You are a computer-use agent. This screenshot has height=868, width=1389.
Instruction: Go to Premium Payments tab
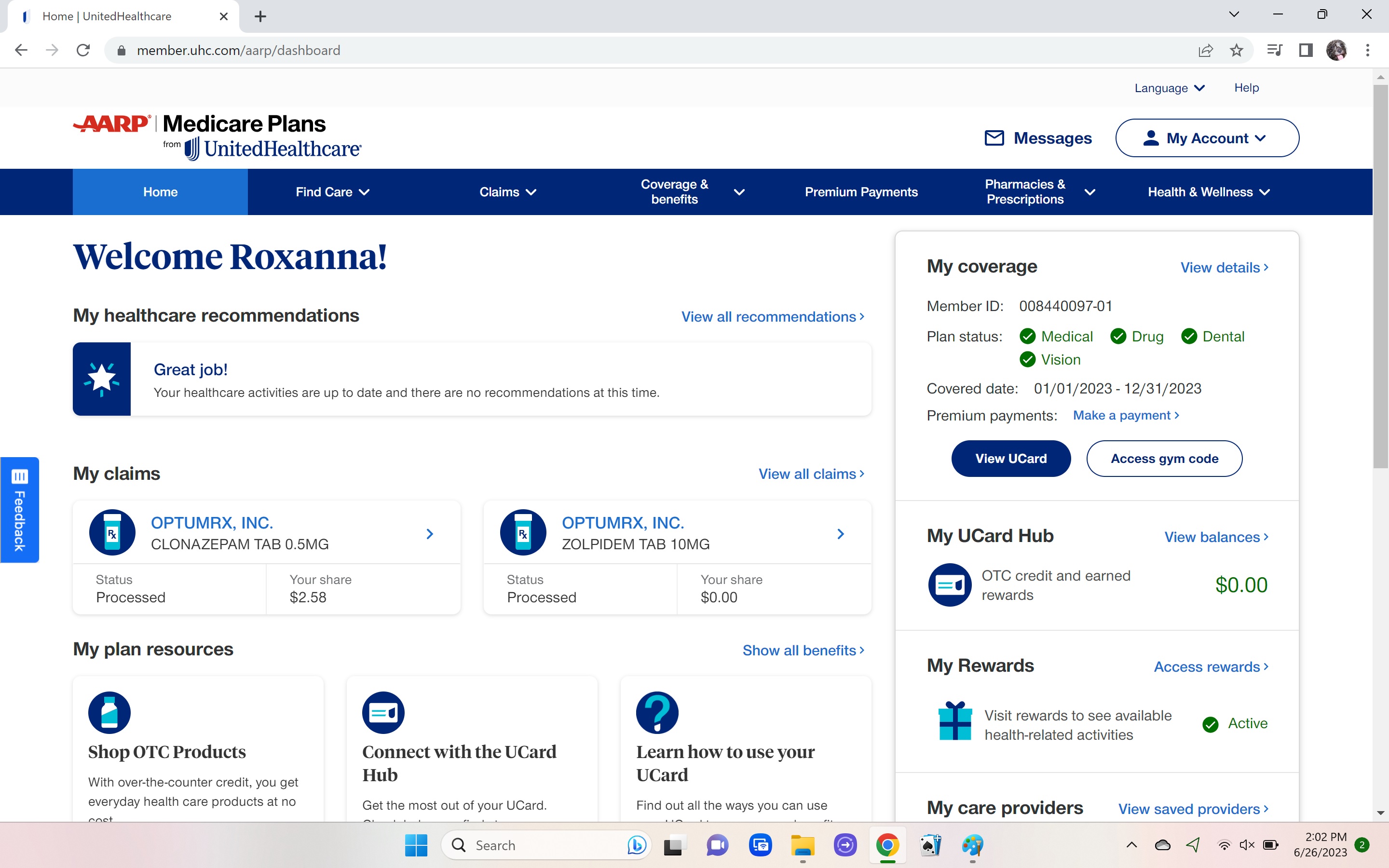point(861,192)
